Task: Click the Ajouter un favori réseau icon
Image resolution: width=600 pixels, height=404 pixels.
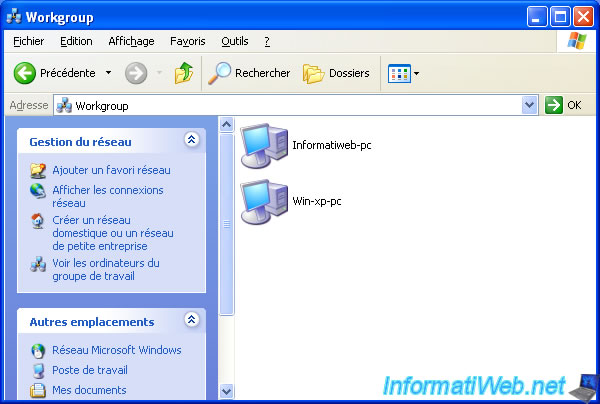Action: tap(38, 171)
